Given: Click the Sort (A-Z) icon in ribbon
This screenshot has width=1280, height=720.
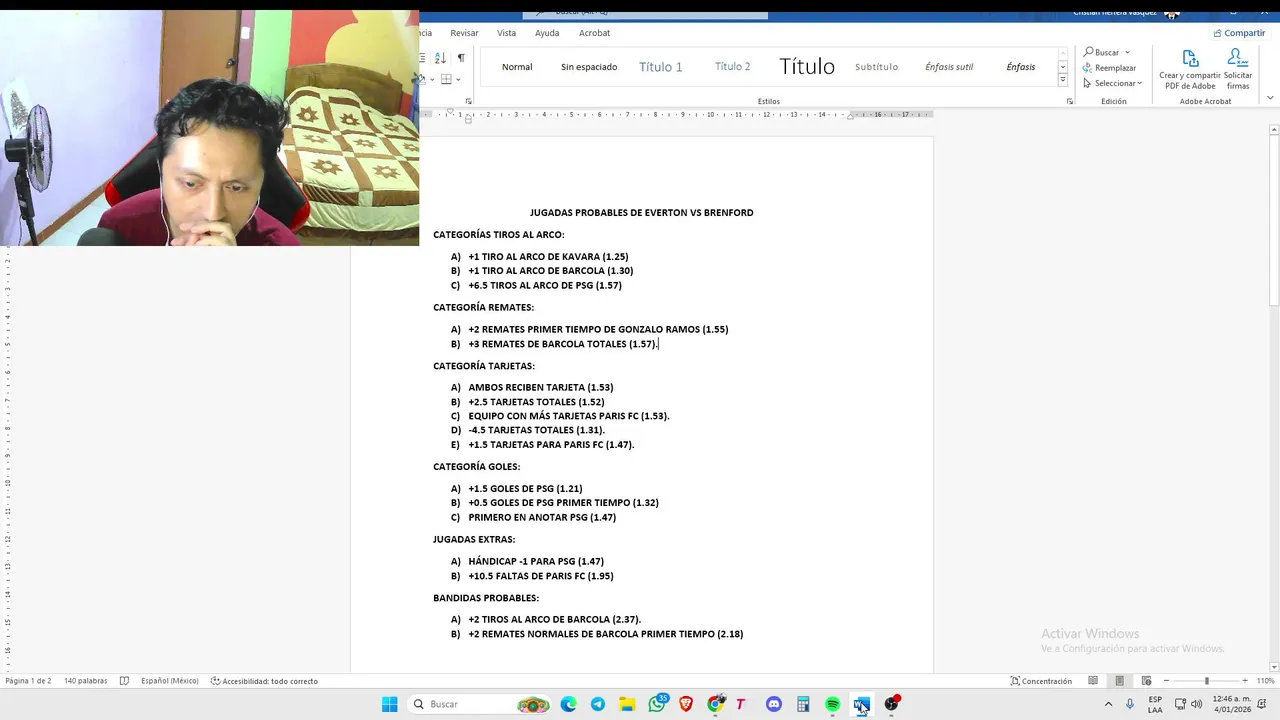Looking at the screenshot, I should [x=440, y=58].
